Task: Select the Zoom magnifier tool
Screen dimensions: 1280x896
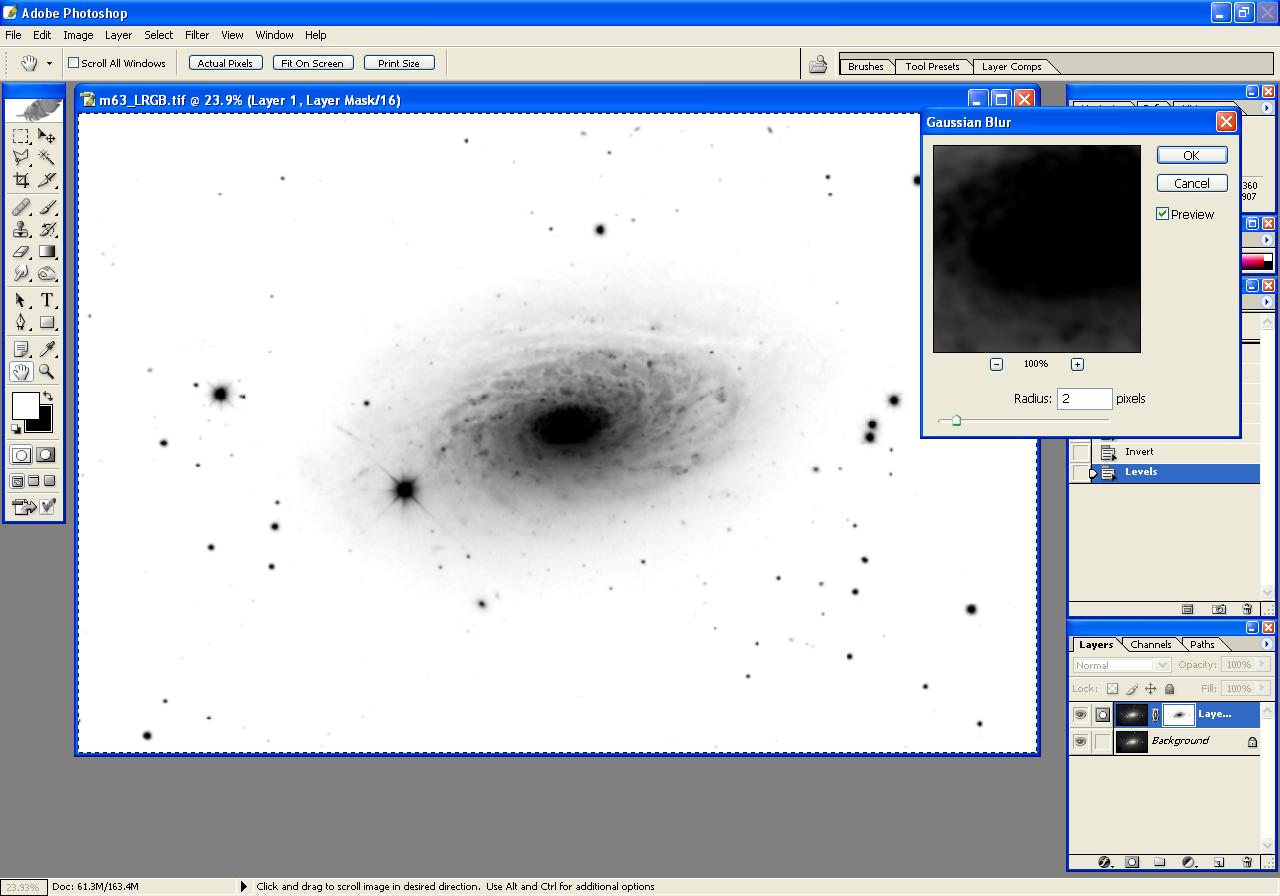Action: 47,372
